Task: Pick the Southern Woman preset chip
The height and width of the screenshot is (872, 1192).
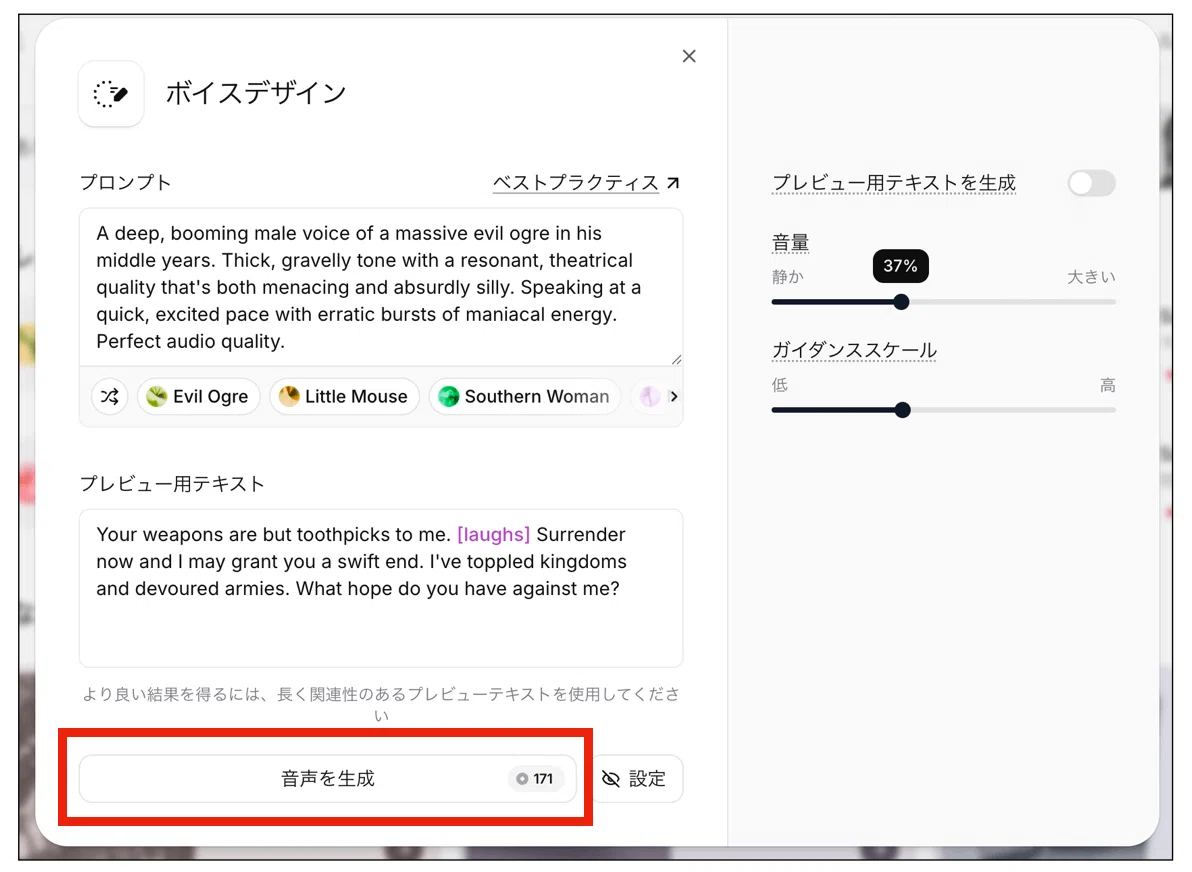Action: click(525, 396)
